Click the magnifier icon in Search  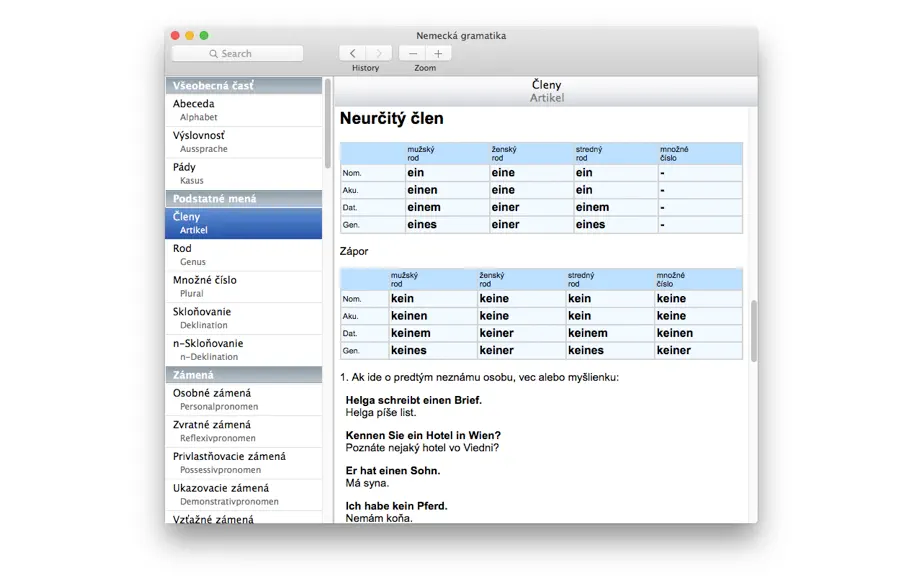tap(213, 53)
